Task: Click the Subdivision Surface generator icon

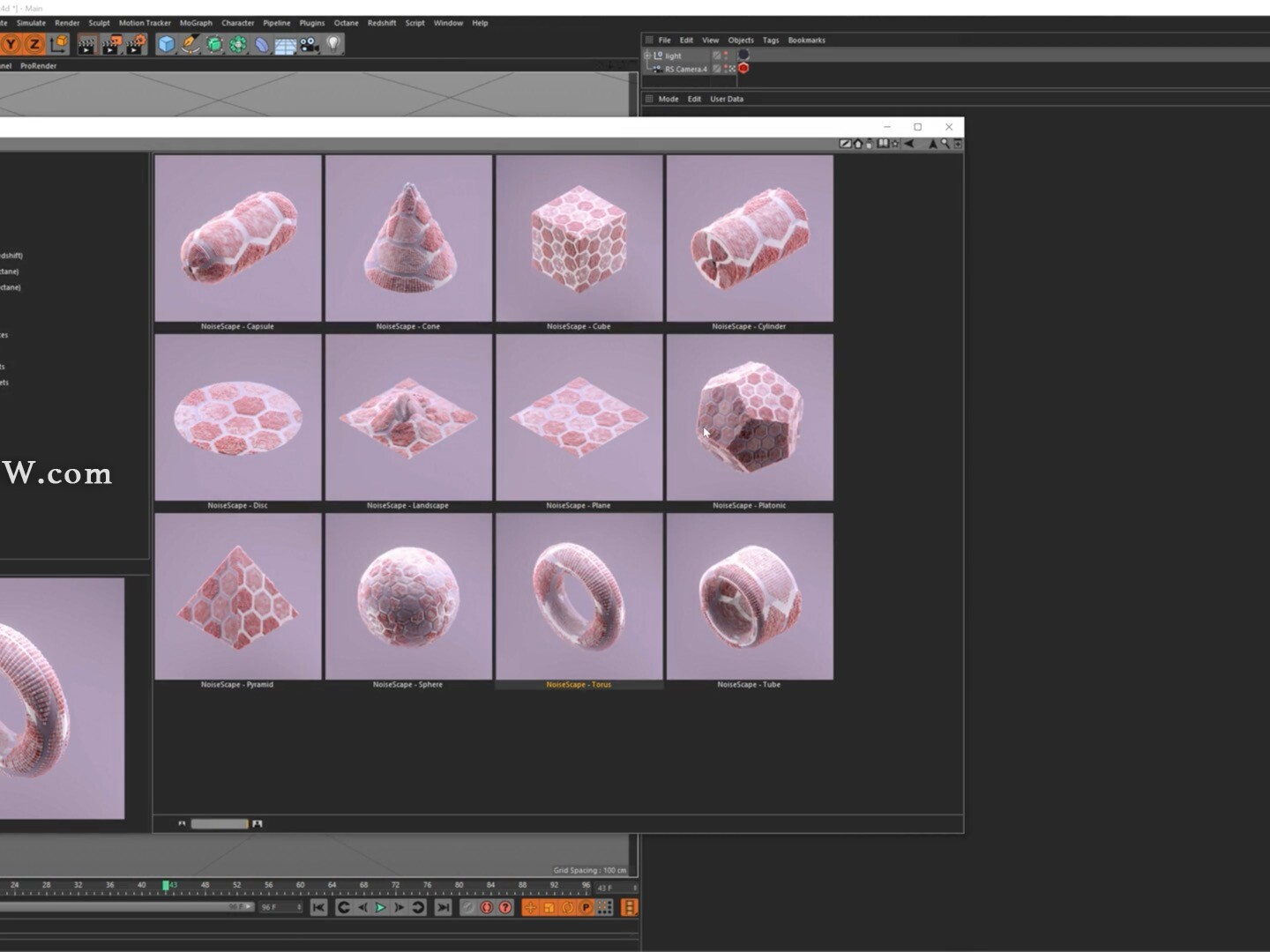Action: [214, 43]
